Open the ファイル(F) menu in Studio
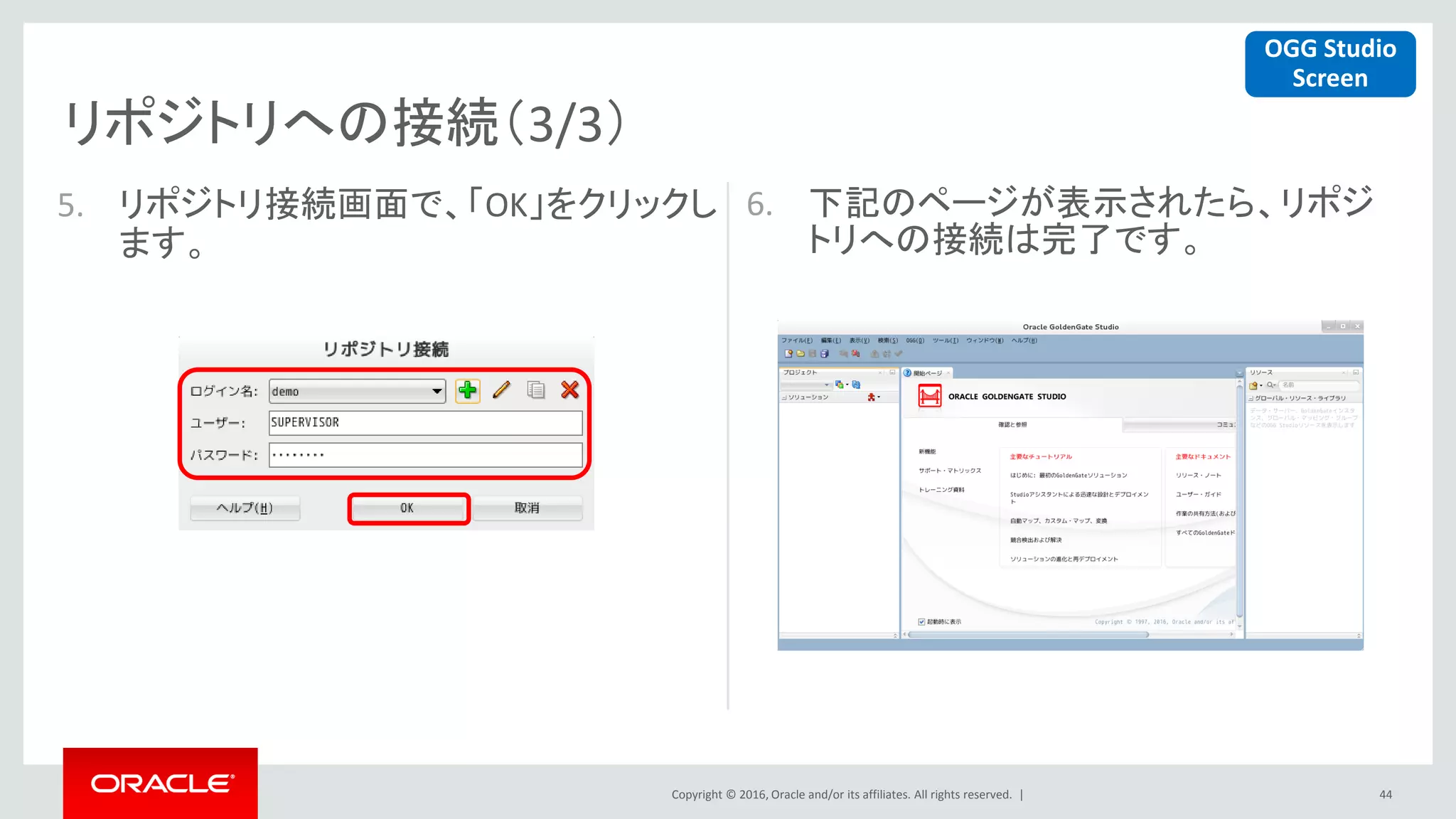The image size is (1456, 819). (x=797, y=341)
